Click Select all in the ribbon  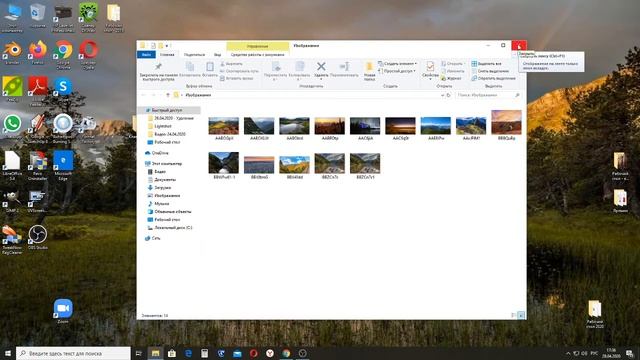pos(487,64)
